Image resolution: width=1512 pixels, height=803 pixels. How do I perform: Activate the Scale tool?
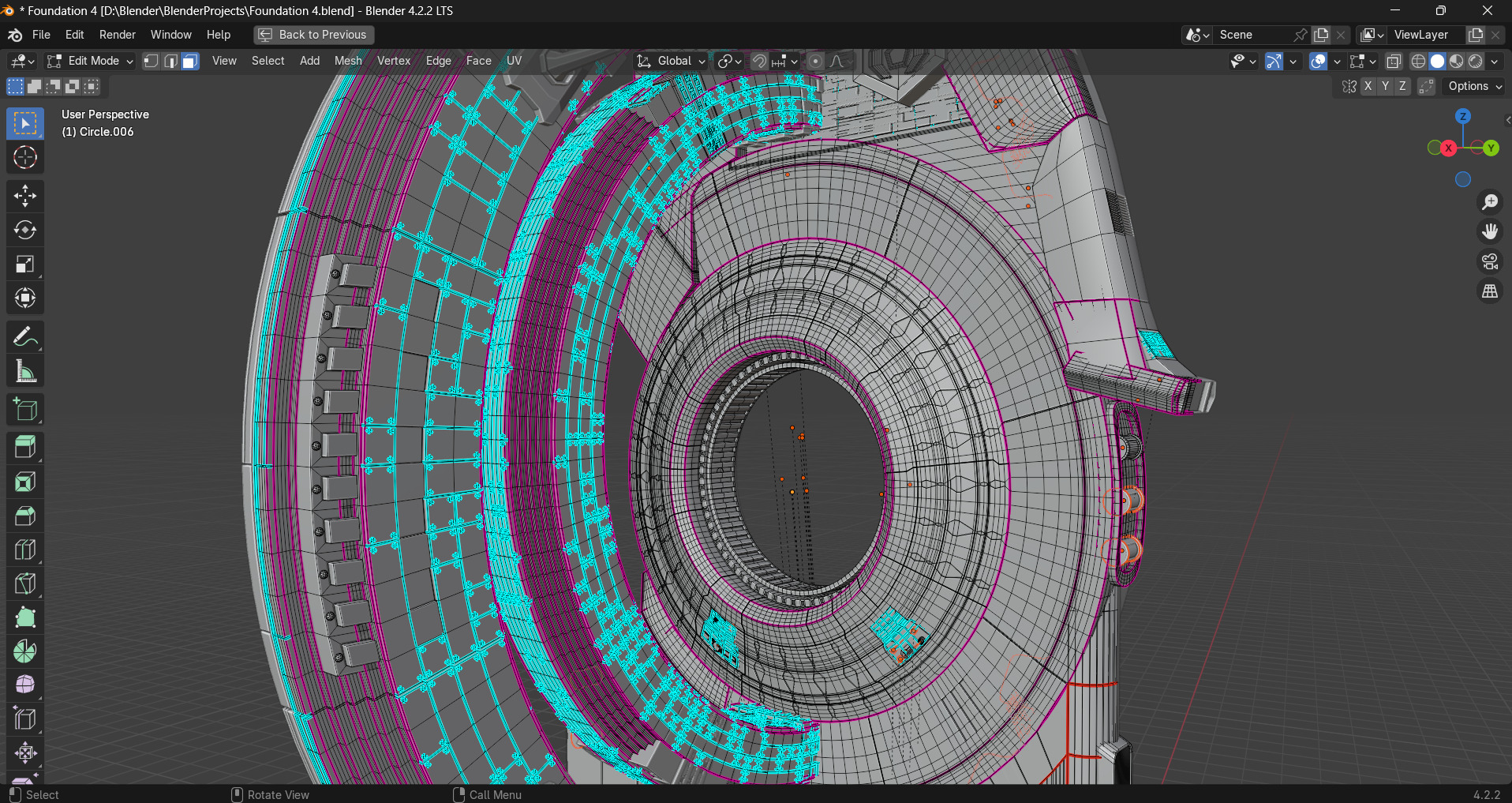coord(25,264)
